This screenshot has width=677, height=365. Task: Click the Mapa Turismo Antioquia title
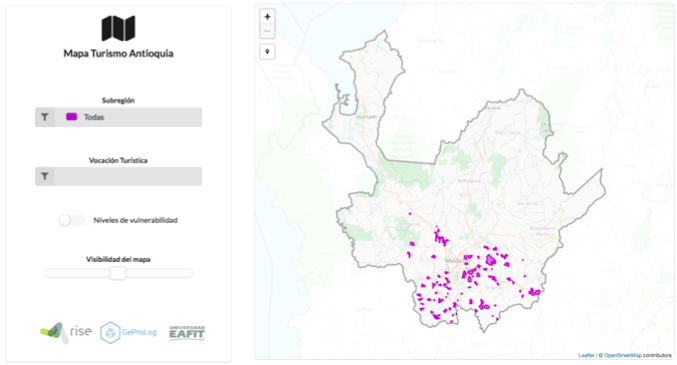point(118,54)
